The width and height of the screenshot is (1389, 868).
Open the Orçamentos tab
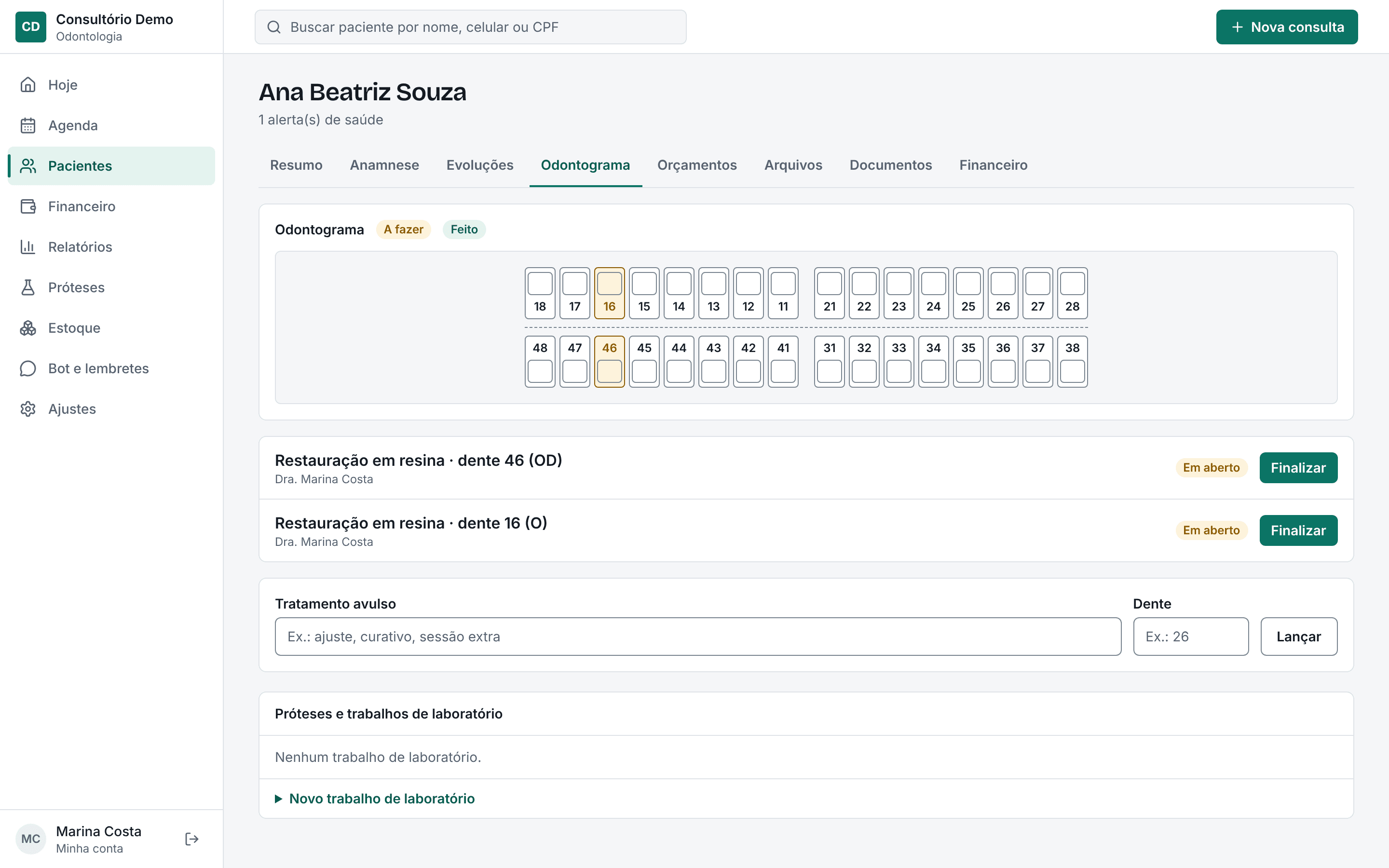[x=697, y=165]
